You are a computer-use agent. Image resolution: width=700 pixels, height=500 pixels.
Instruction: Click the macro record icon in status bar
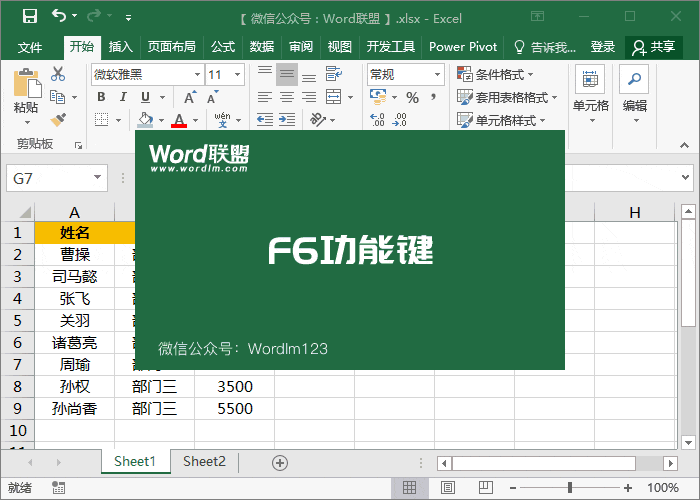59,489
